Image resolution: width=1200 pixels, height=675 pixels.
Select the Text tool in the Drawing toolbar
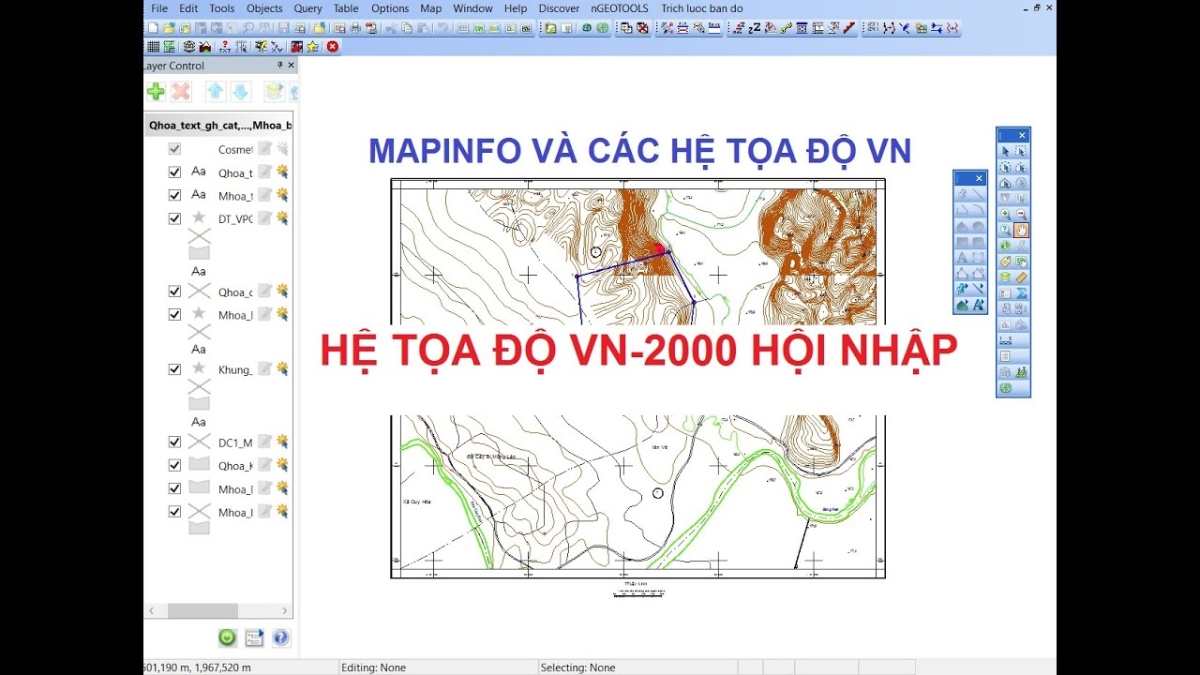[x=961, y=257]
